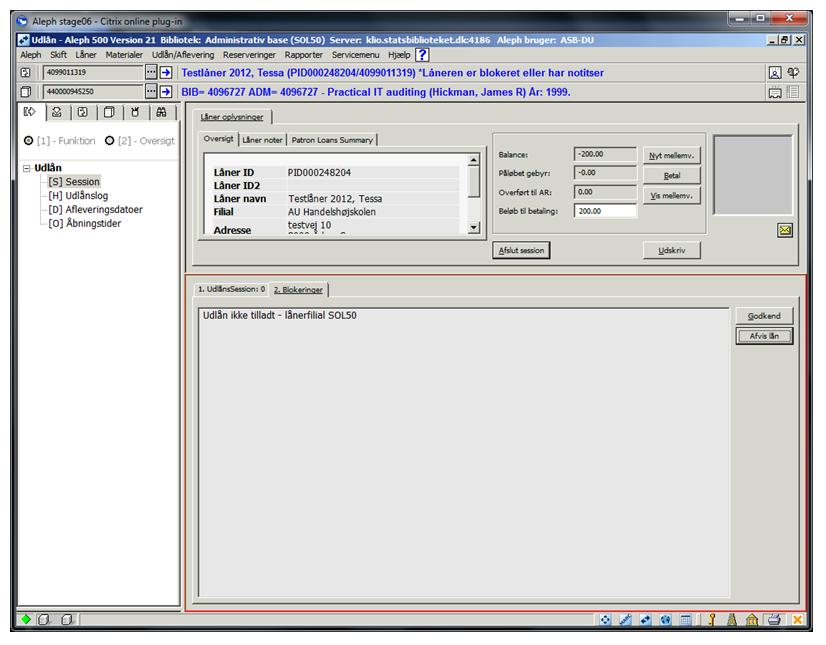Click the blue question mark help icon
Image resolution: width=826 pixels, height=645 pixels.
[x=423, y=55]
